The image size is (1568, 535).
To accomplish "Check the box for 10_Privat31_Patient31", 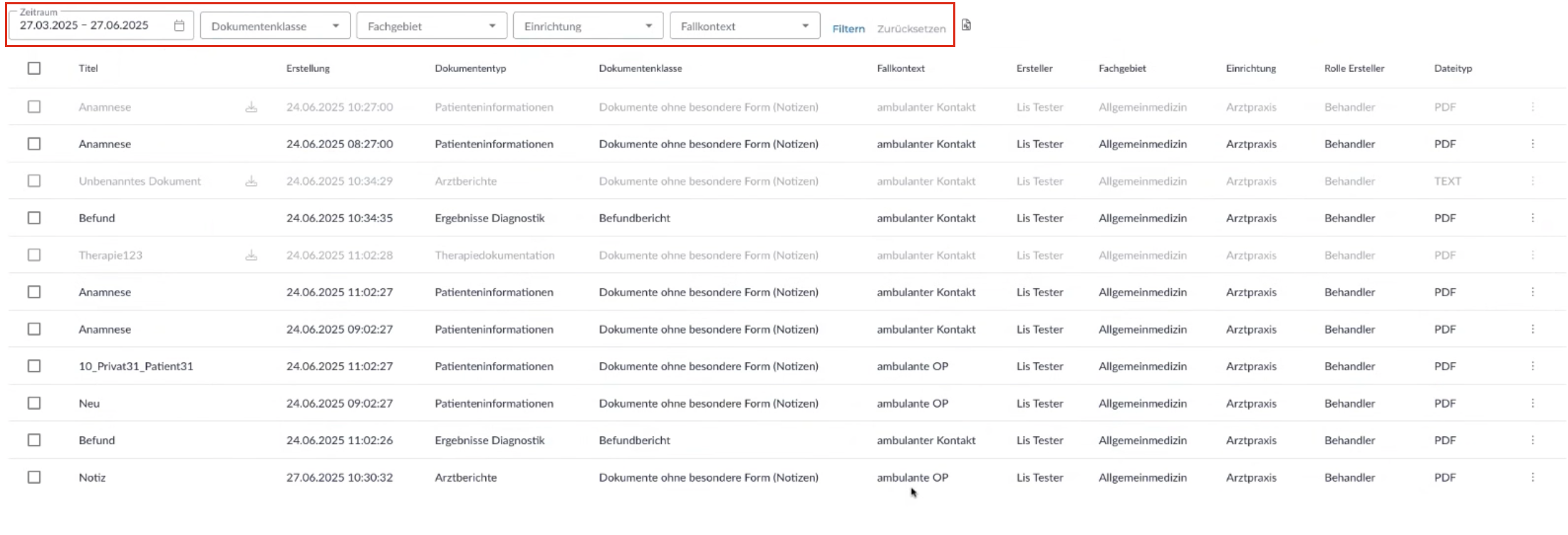I will (x=34, y=366).
